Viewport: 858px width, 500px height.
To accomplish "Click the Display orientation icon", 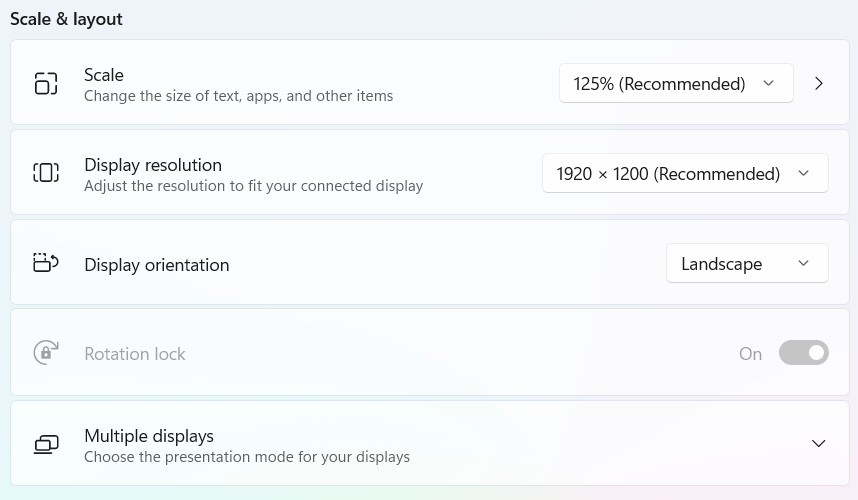I will (x=46, y=263).
